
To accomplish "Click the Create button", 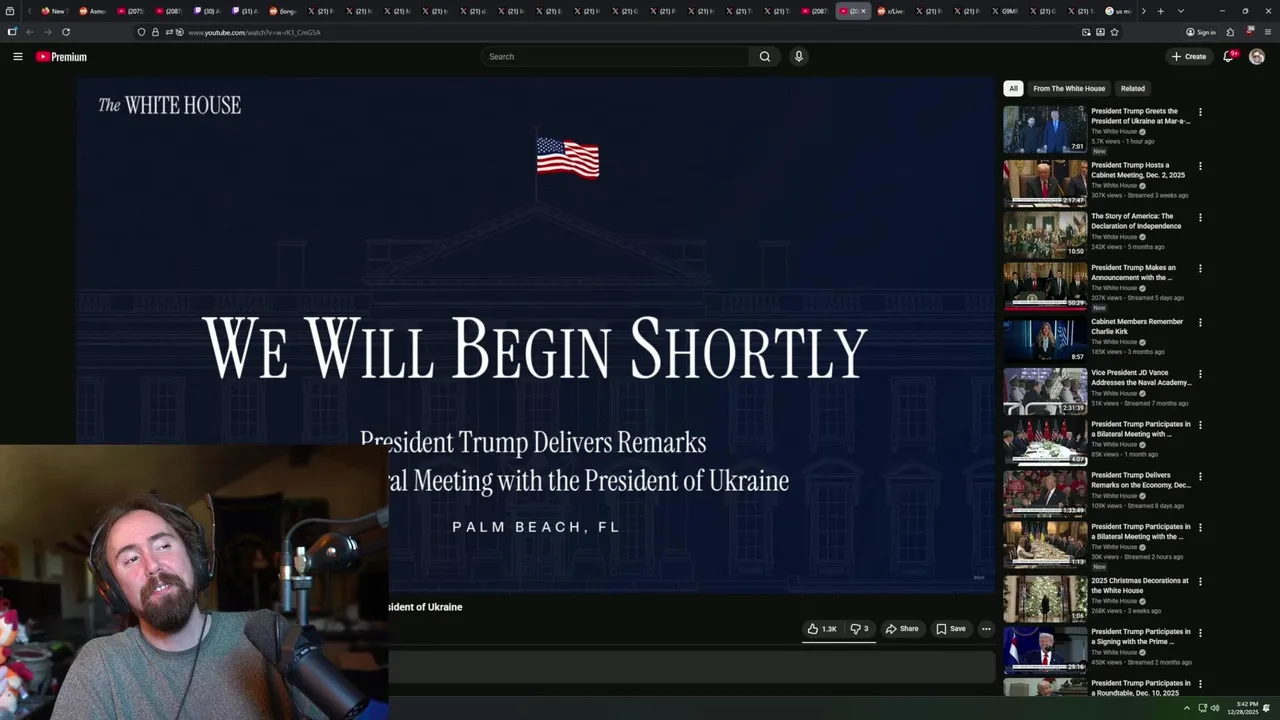I will (x=1189, y=57).
